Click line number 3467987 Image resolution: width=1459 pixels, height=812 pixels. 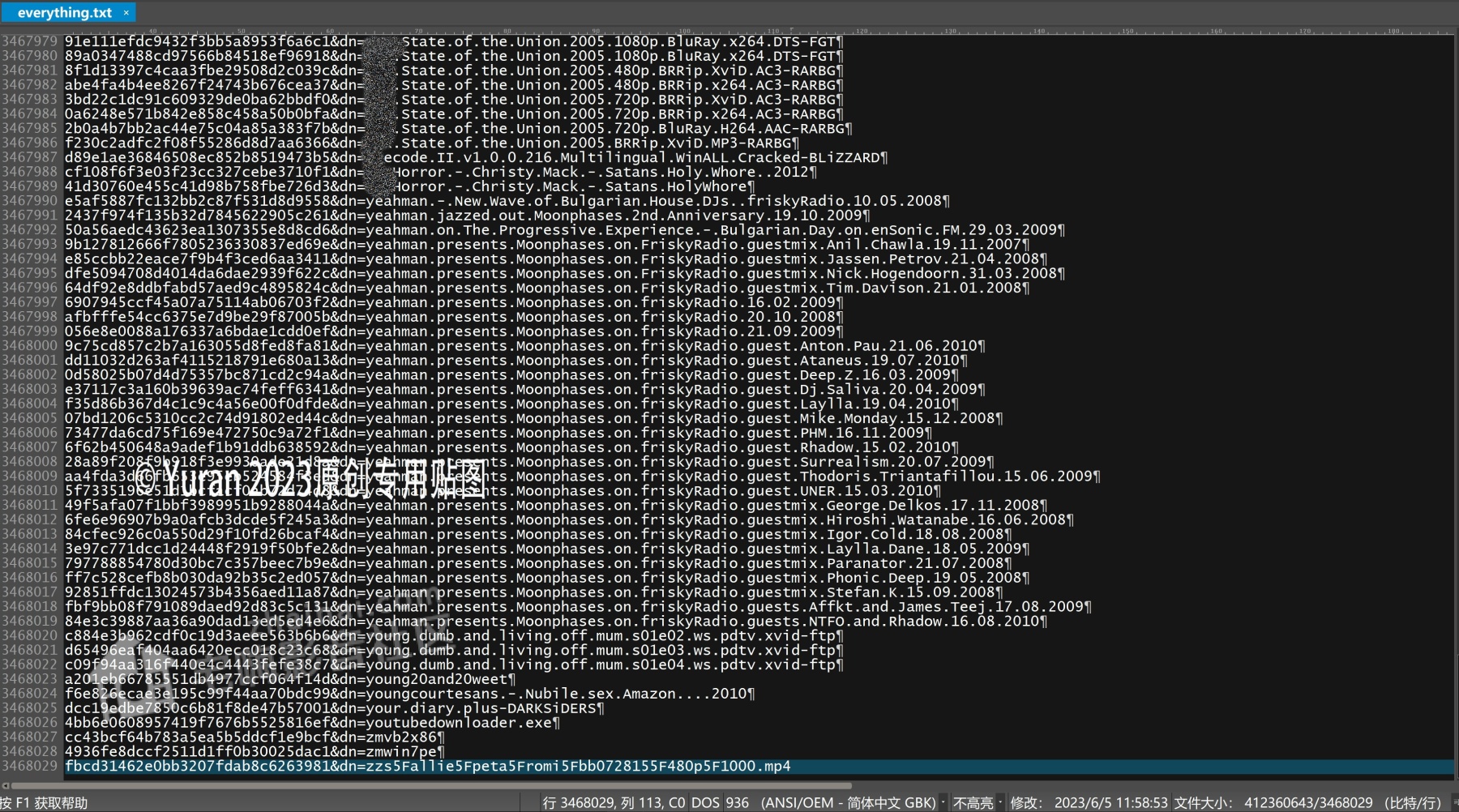[30, 157]
